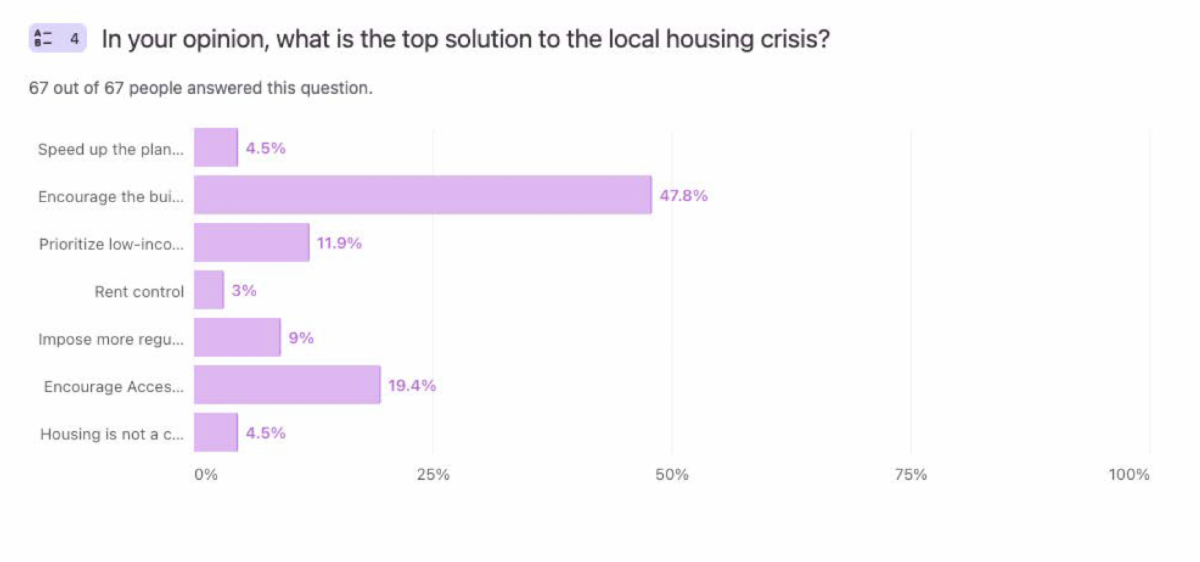Select the housing crisis question title
This screenshot has height=562, width=1200.
[x=465, y=40]
